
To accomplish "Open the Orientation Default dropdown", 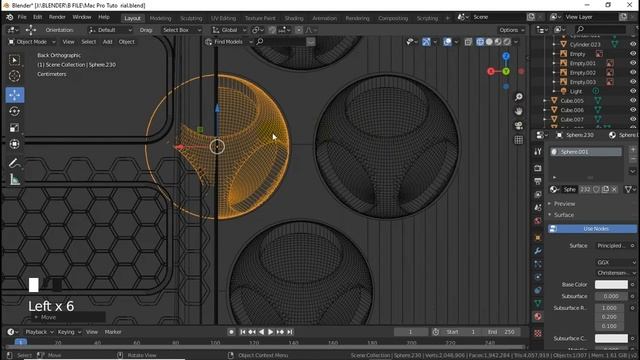I will (x=110, y=30).
